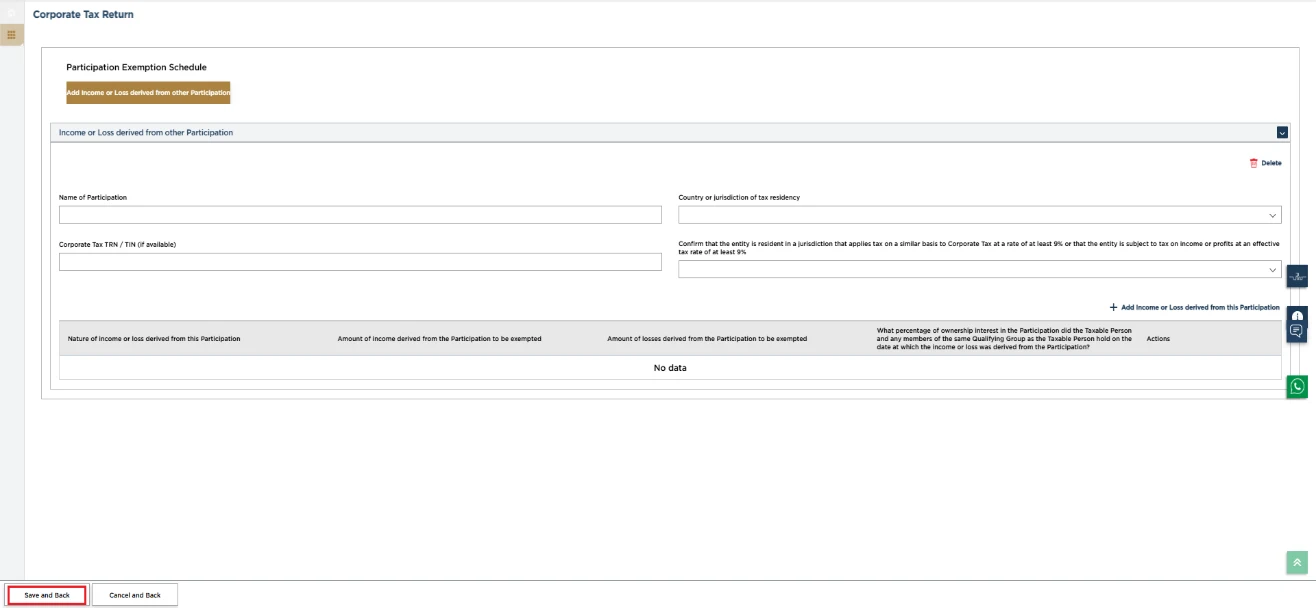
Task: Click Amount of income to be exempted column header
Action: [439, 339]
